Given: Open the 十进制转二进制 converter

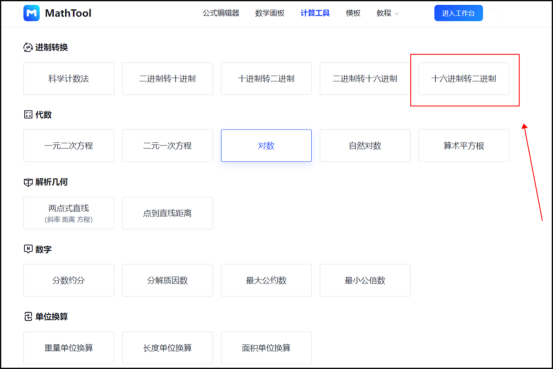Looking at the screenshot, I should click(x=266, y=78).
